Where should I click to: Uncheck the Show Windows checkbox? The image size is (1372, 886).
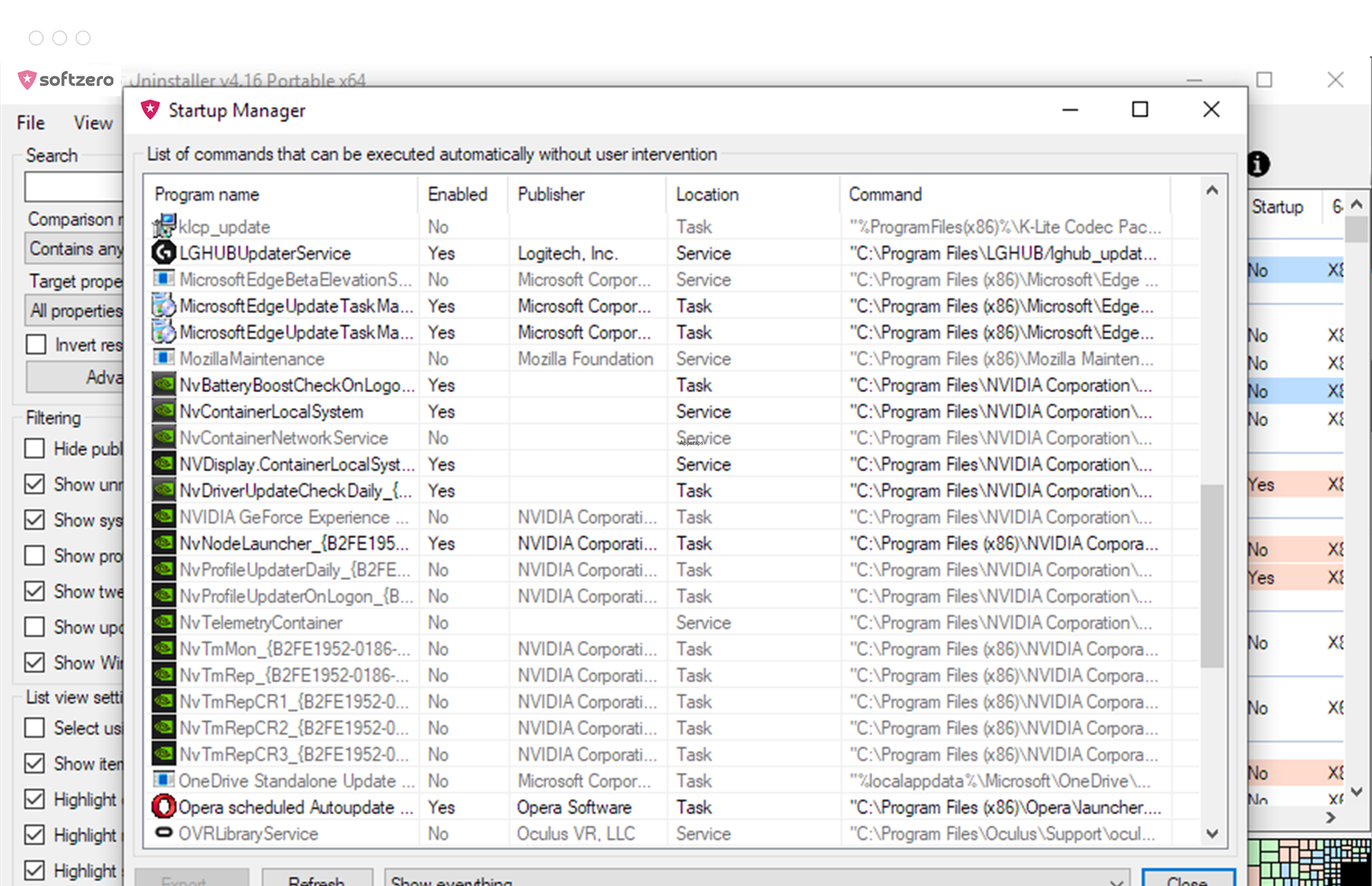point(34,663)
